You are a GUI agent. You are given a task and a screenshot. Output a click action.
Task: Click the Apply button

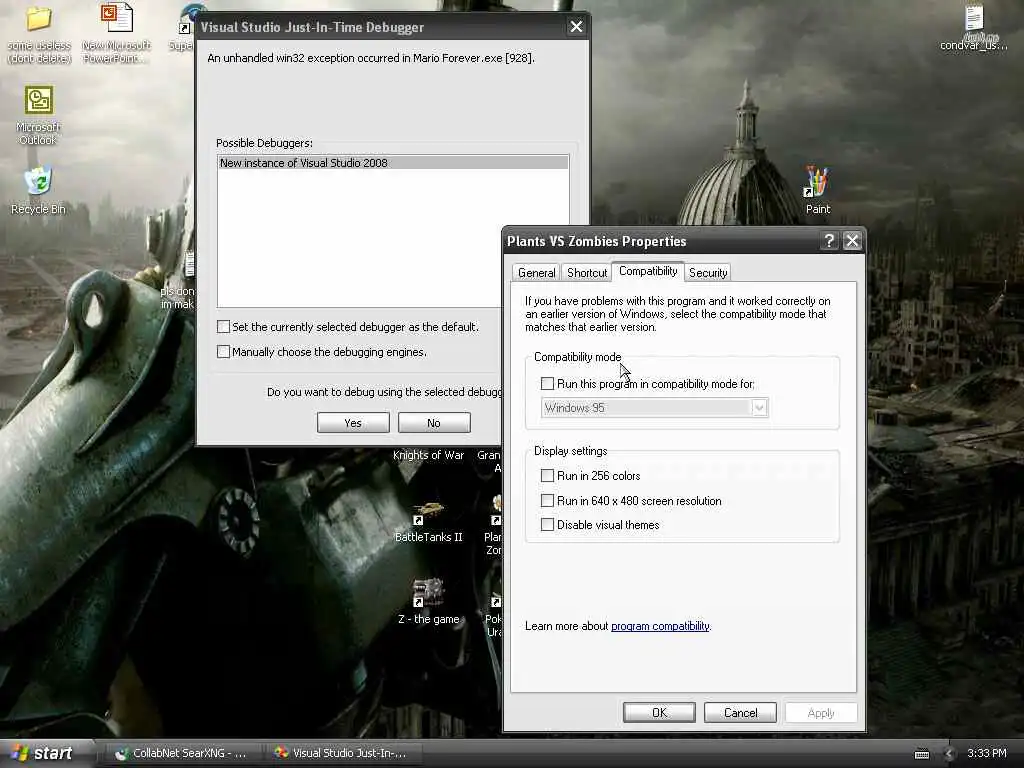pyautogui.click(x=821, y=712)
